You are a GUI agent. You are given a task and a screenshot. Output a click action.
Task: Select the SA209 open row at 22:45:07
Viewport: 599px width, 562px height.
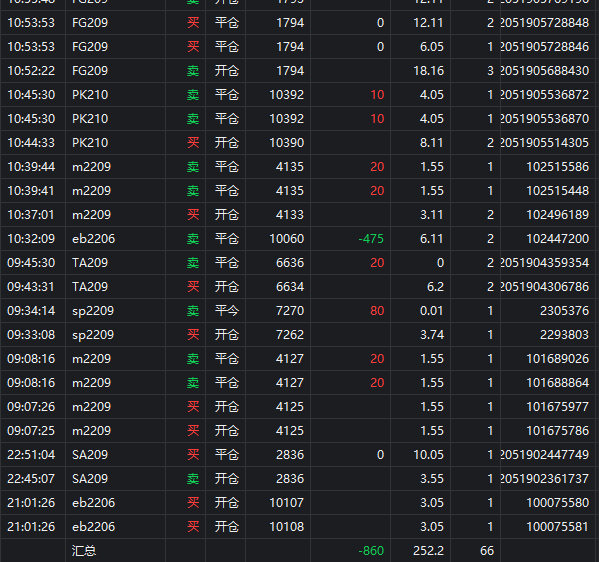(x=300, y=479)
